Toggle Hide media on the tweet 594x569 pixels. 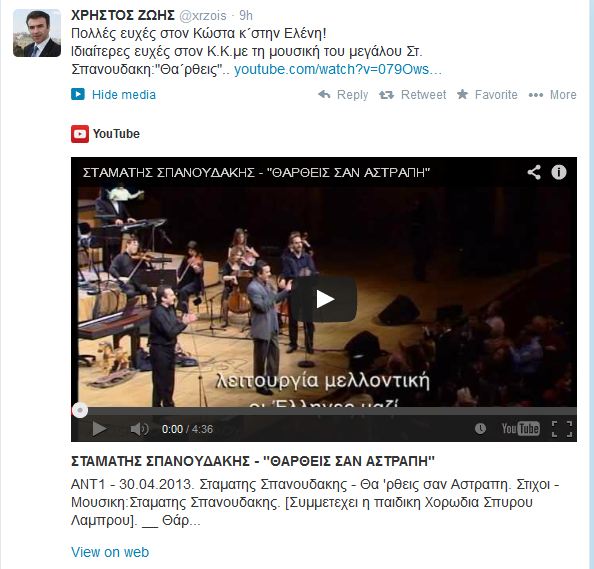coord(113,94)
